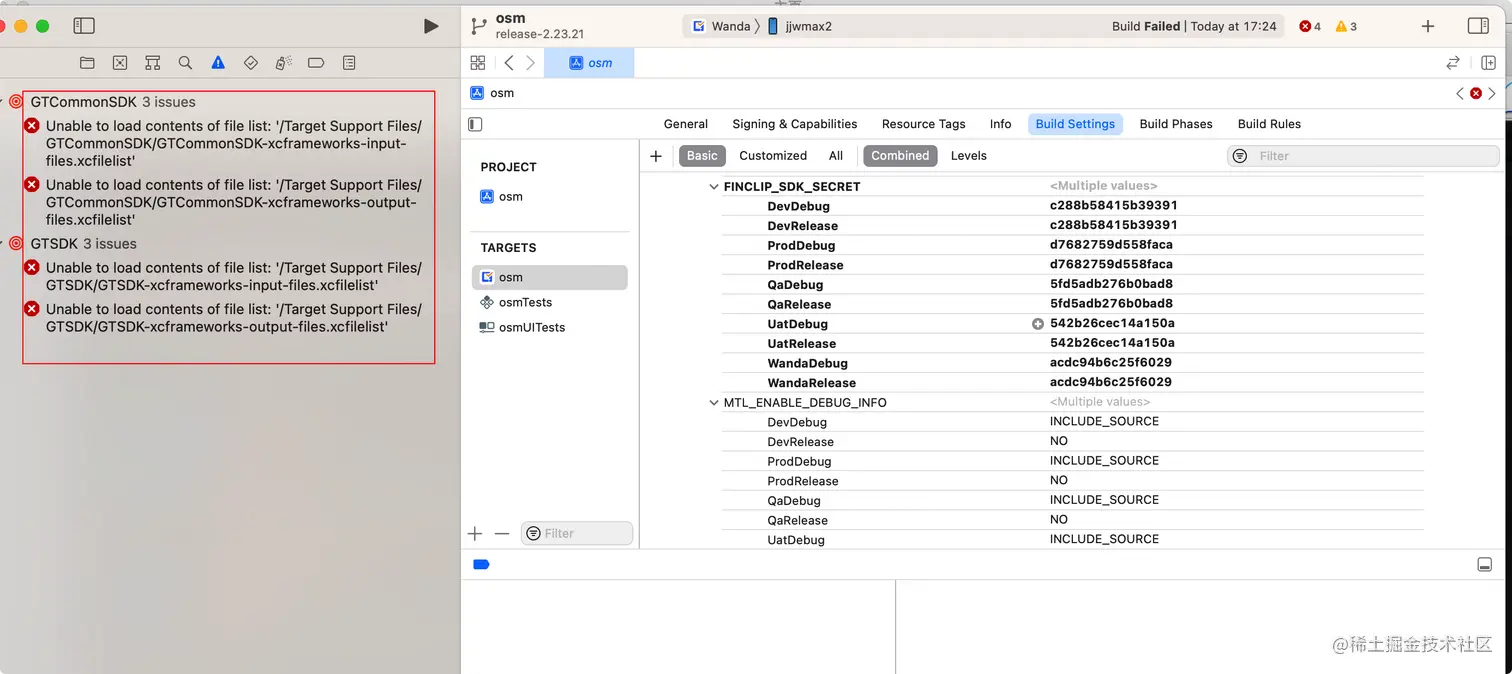
Task: Select the All settings filter
Action: (836, 156)
